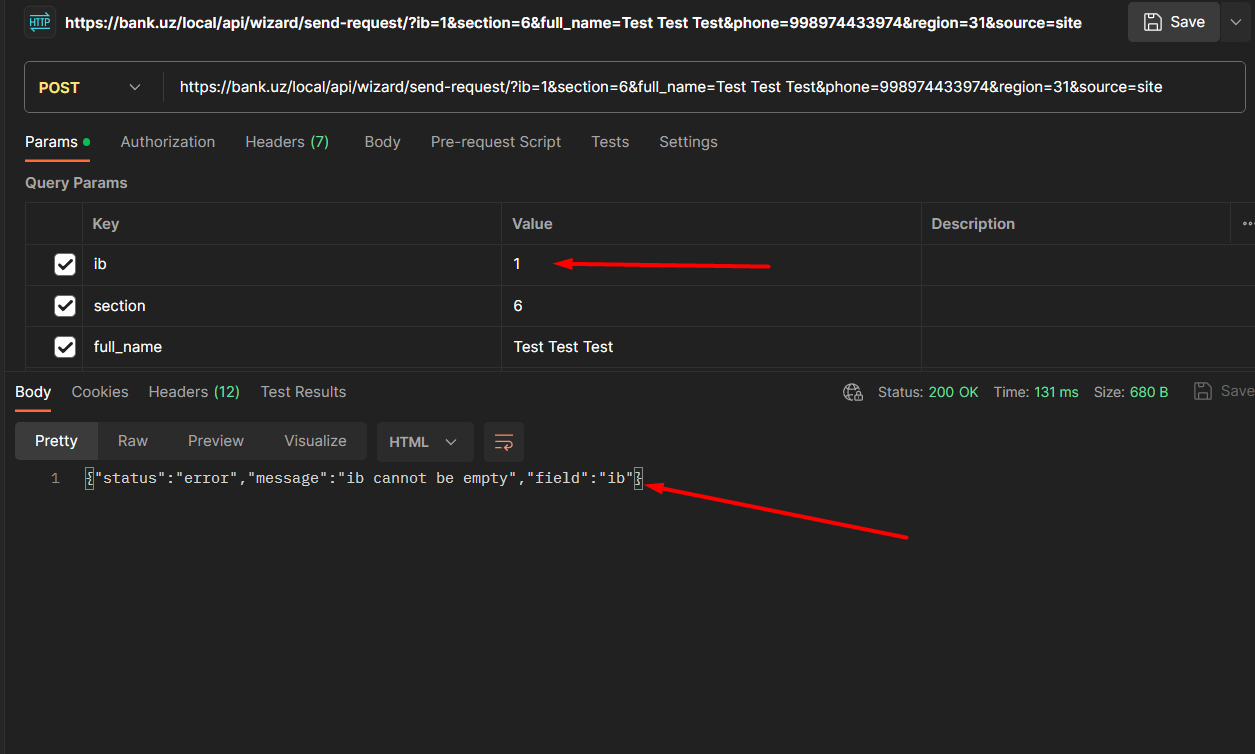Uncheck the ib parameter checkbox
Viewport: 1255px width, 754px height.
point(65,265)
